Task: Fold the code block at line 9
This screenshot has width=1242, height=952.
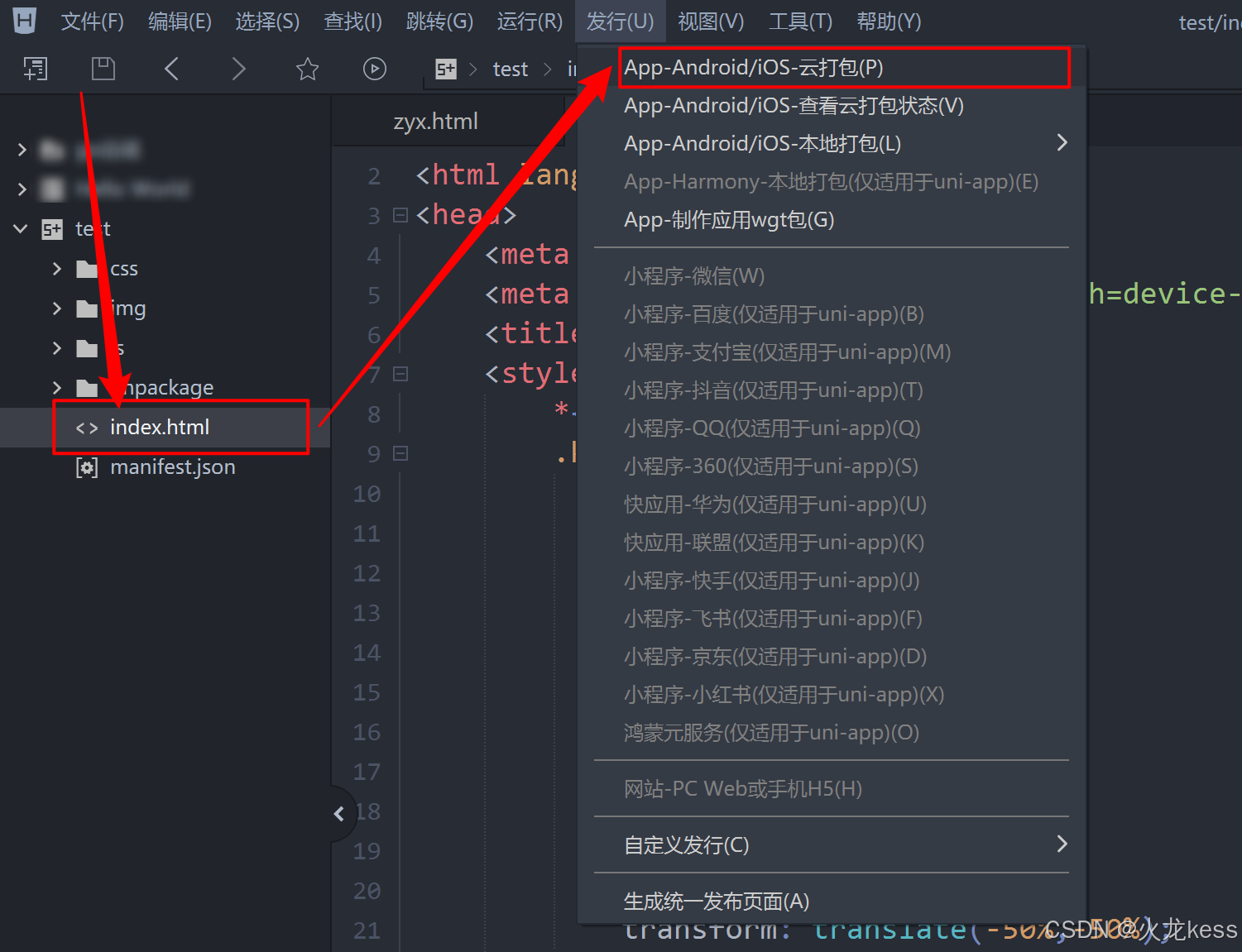Action: click(400, 453)
